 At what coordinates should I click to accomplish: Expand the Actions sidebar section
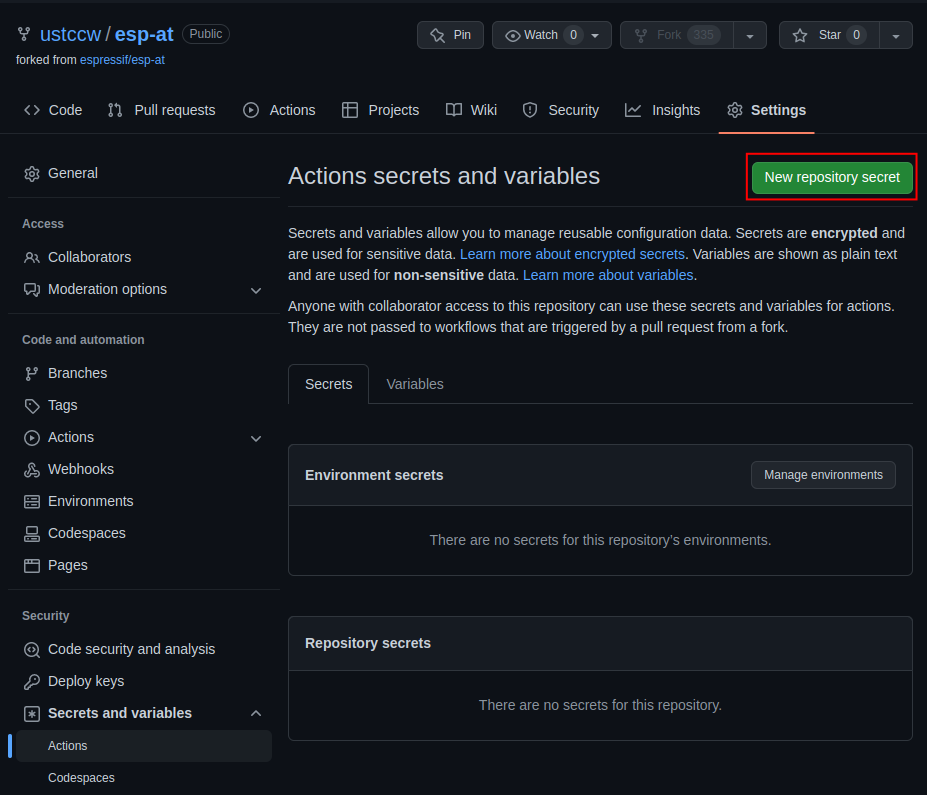pos(256,437)
